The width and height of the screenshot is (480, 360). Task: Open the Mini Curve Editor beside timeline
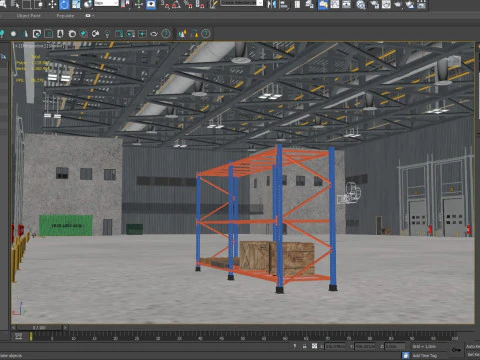(x=19, y=336)
